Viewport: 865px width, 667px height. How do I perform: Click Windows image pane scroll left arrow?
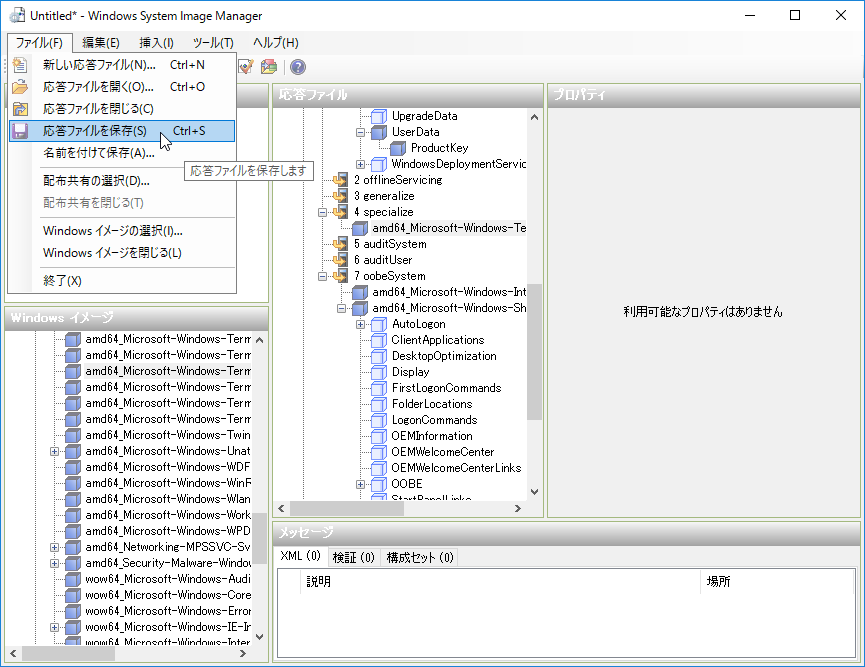13,654
